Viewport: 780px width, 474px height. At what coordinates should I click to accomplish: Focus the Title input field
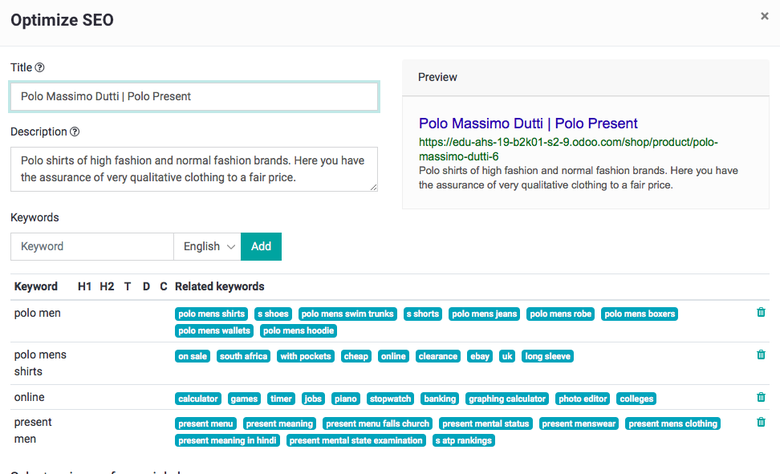[x=194, y=96]
